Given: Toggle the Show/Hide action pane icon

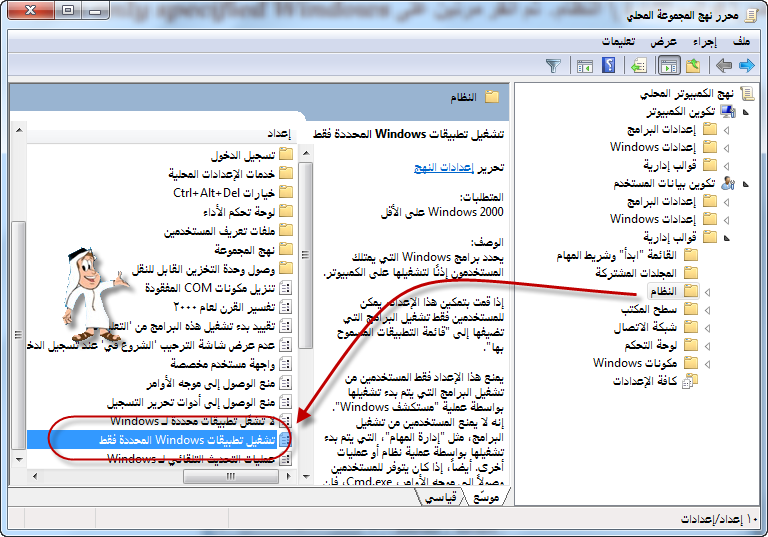Looking at the screenshot, I should coord(585,66).
